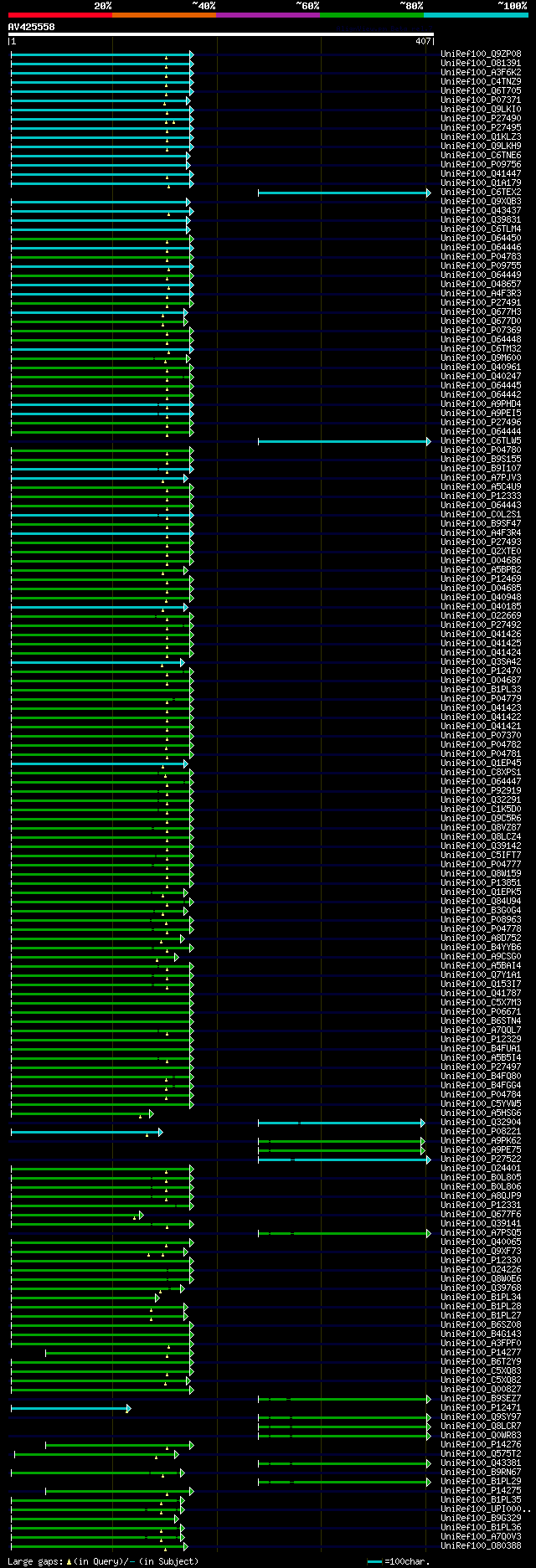Click the label UniRef100_P92919

pos(481,791)
